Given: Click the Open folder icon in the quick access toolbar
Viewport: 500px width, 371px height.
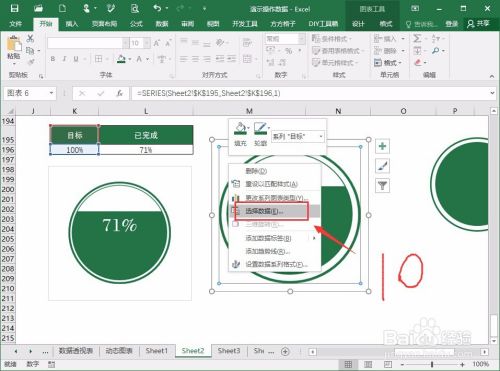Looking at the screenshot, I should [x=39, y=8].
